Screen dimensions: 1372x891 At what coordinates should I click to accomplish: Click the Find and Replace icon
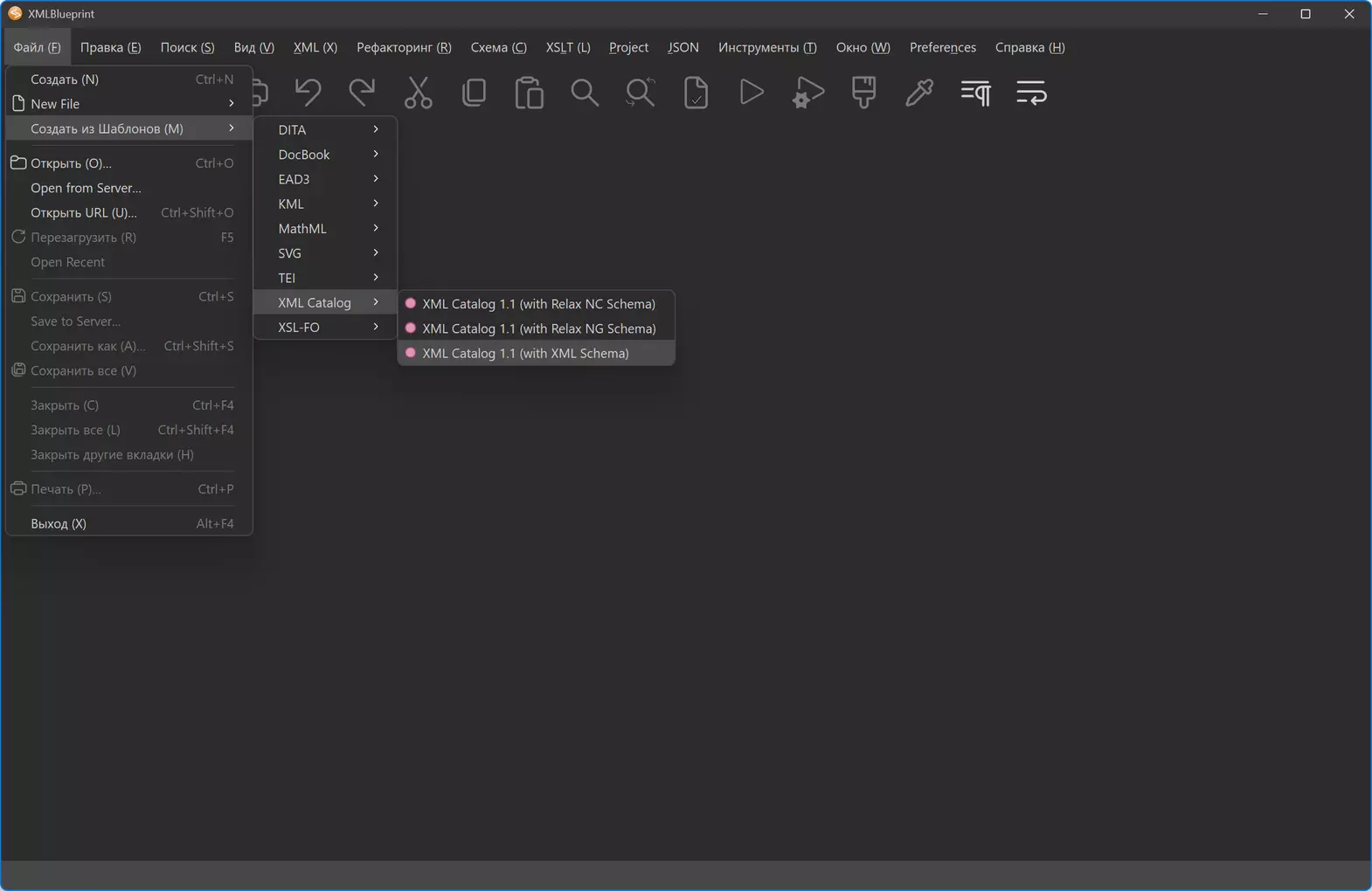coord(641,92)
